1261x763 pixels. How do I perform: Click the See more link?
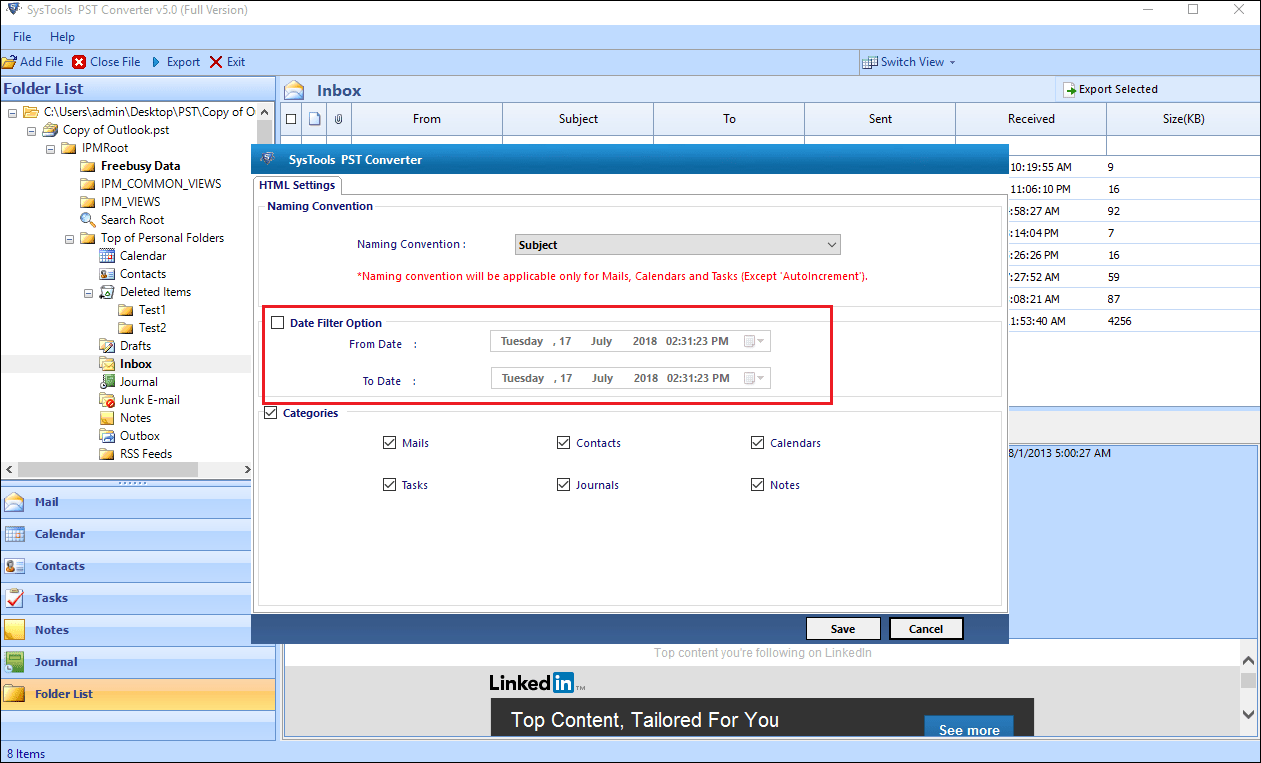[967, 730]
